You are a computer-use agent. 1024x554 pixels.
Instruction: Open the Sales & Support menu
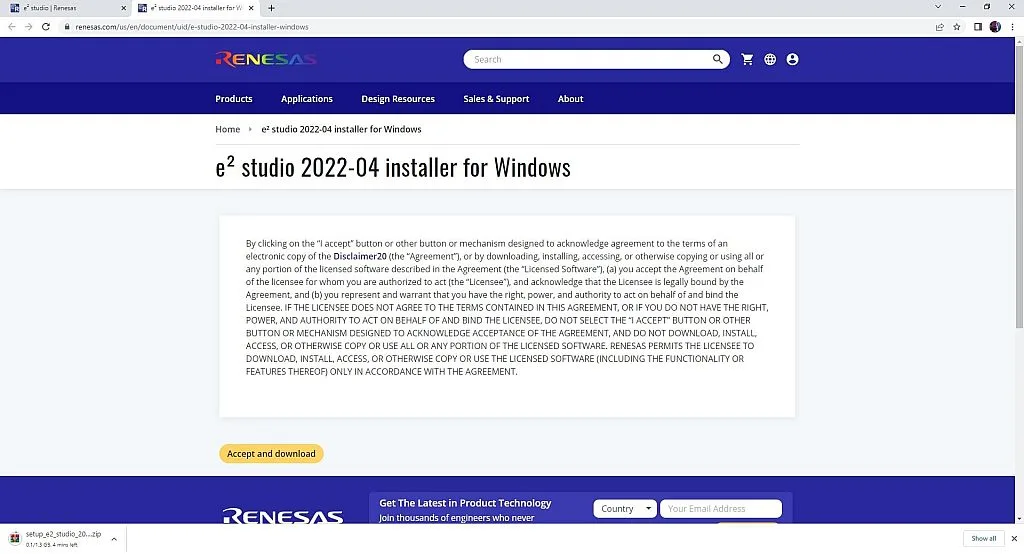pyautogui.click(x=496, y=99)
